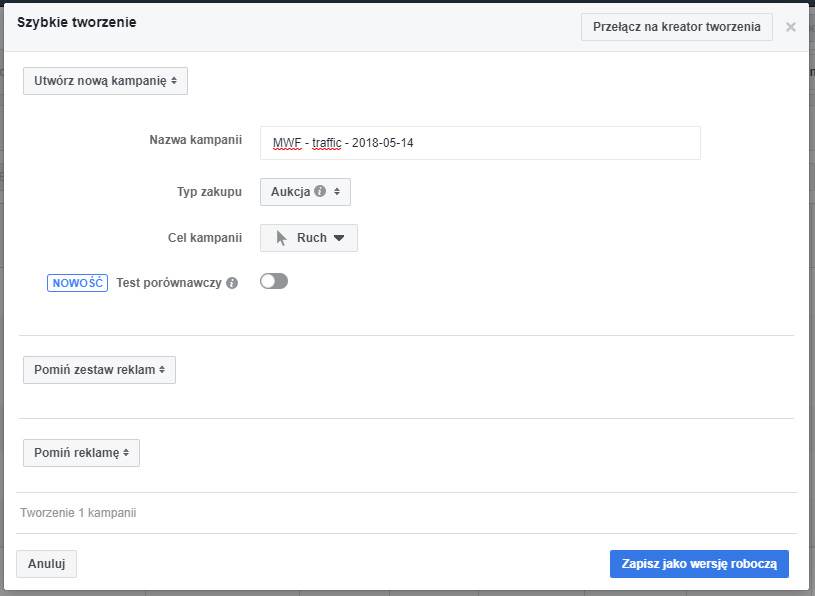Click the cursor icon next to Ruch

click(282, 238)
